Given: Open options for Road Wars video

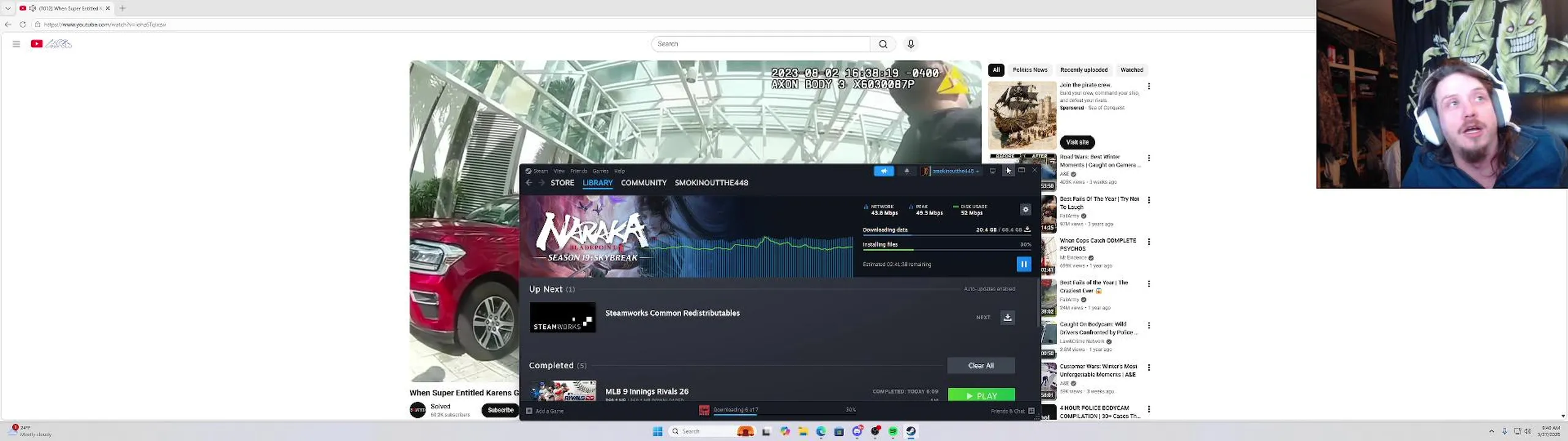Looking at the screenshot, I should pos(1148,158).
